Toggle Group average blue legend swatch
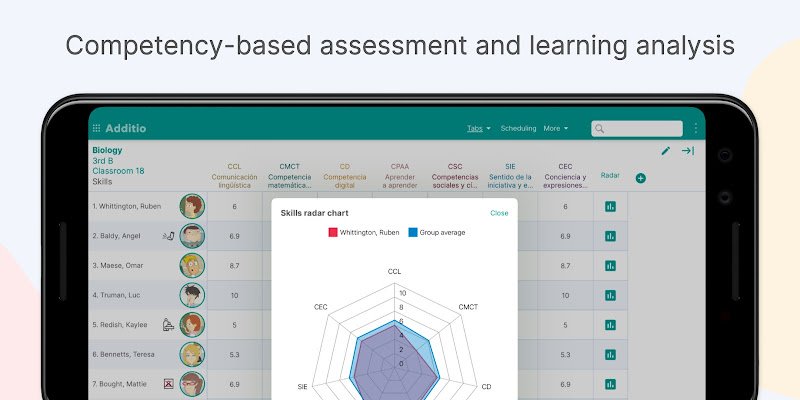This screenshot has height=400, width=800. pyautogui.click(x=413, y=233)
